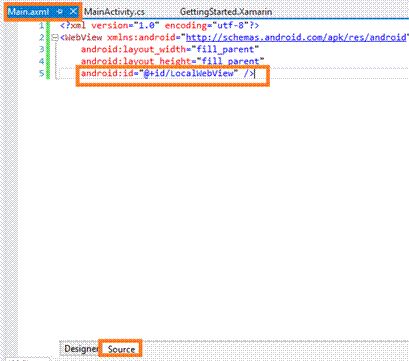Click the WebView tag name
Image resolution: width=409 pixels, height=361 pixels.
coord(83,37)
